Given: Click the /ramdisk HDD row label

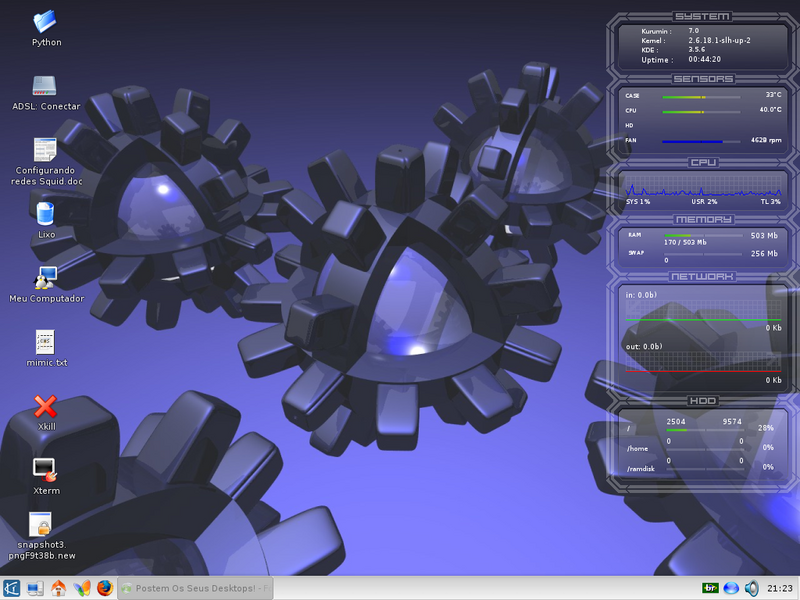Looking at the screenshot, I should pos(640,468).
